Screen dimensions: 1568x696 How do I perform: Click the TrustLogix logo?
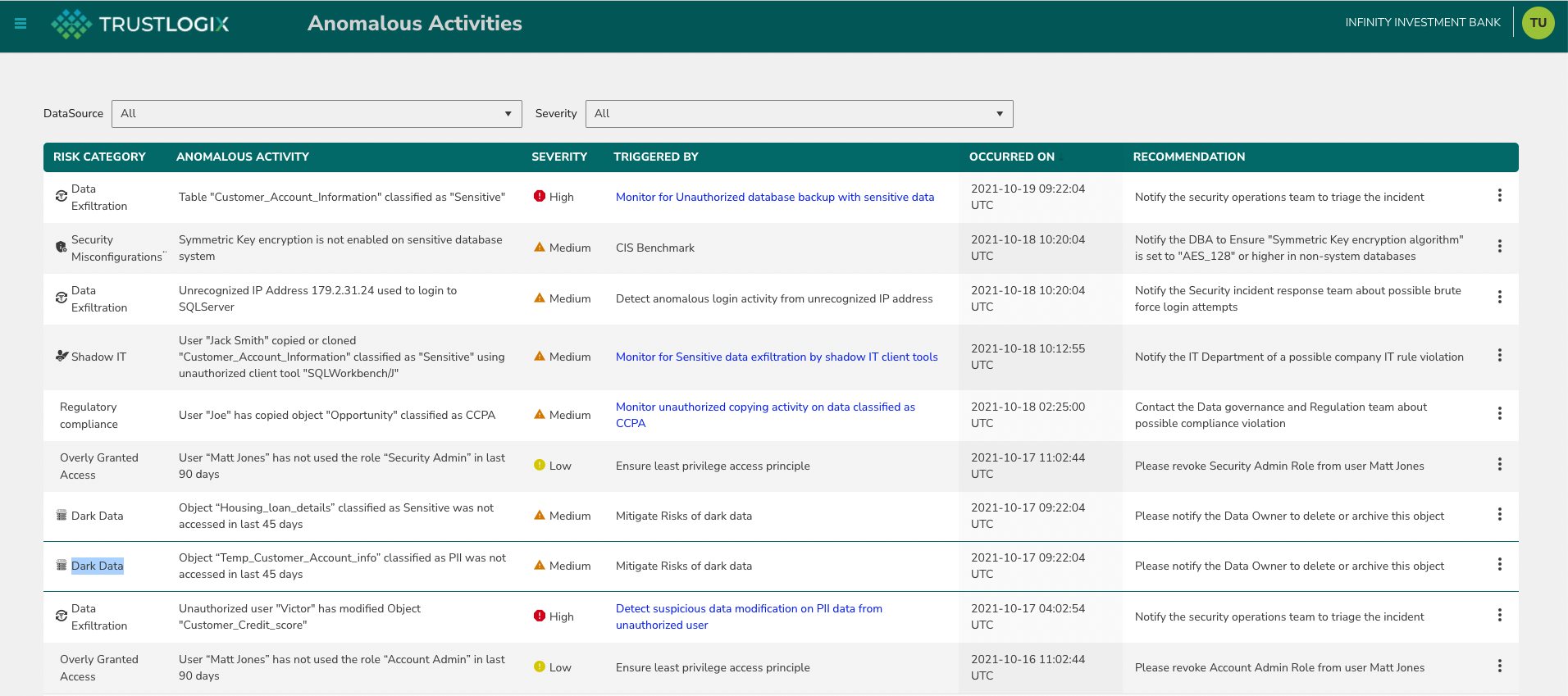pyautogui.click(x=140, y=24)
